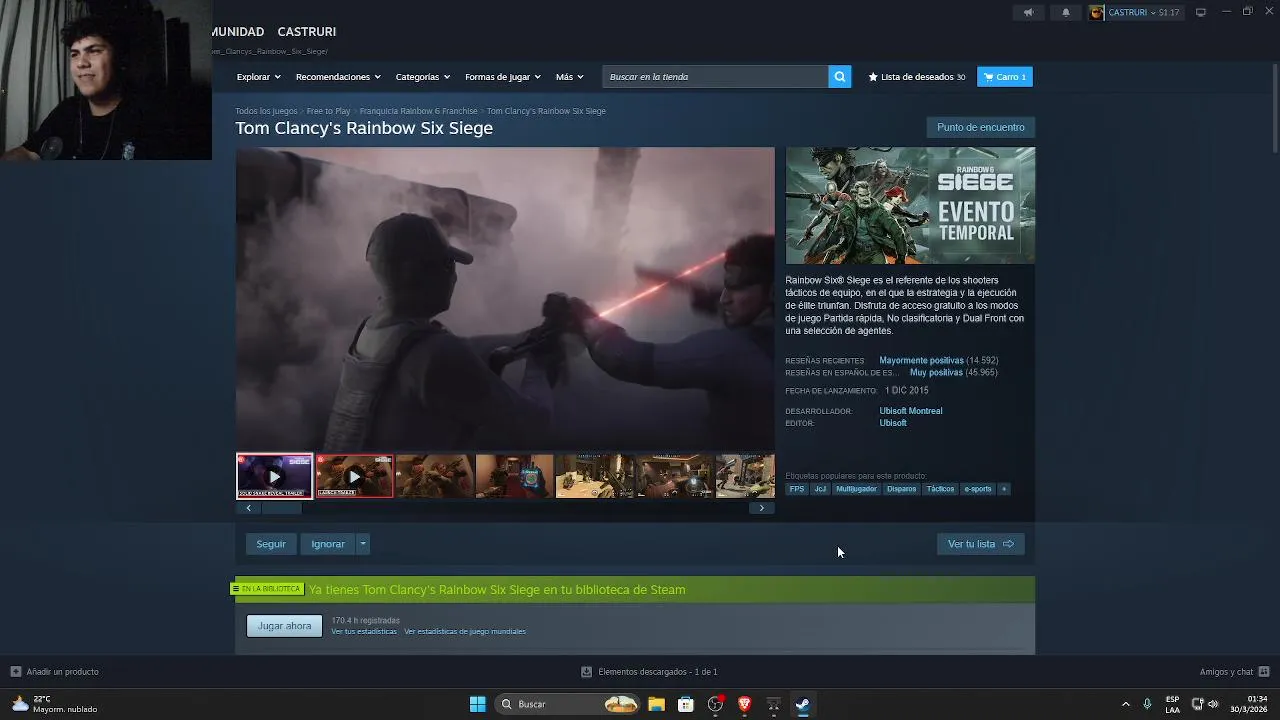This screenshot has height=720, width=1280.
Task: Open Lista de deseados
Action: point(917,77)
